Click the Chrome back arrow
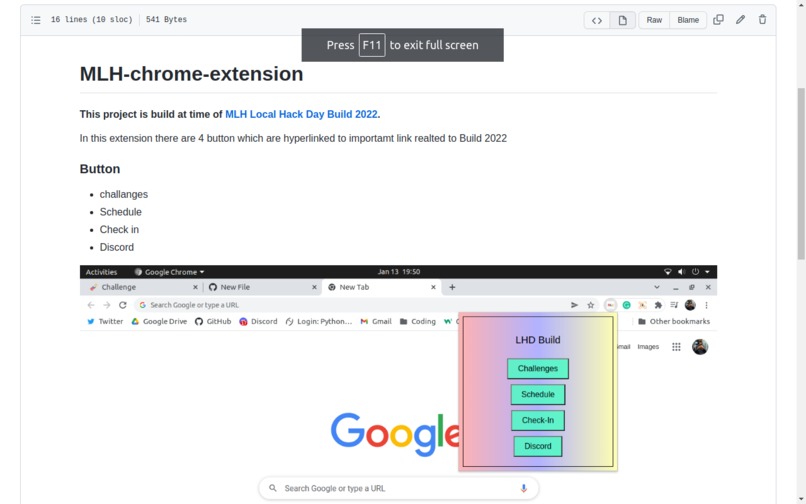806x504 pixels. 91,305
